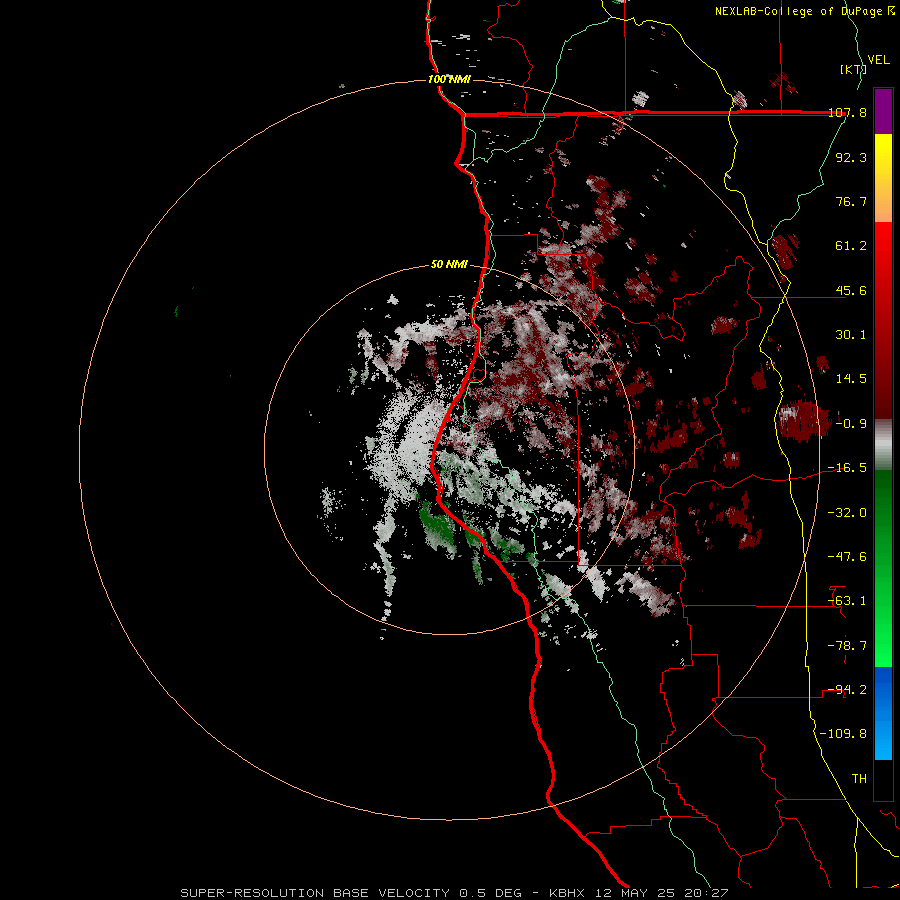Select the -109.8 velocity scale value

pyautogui.click(x=844, y=734)
